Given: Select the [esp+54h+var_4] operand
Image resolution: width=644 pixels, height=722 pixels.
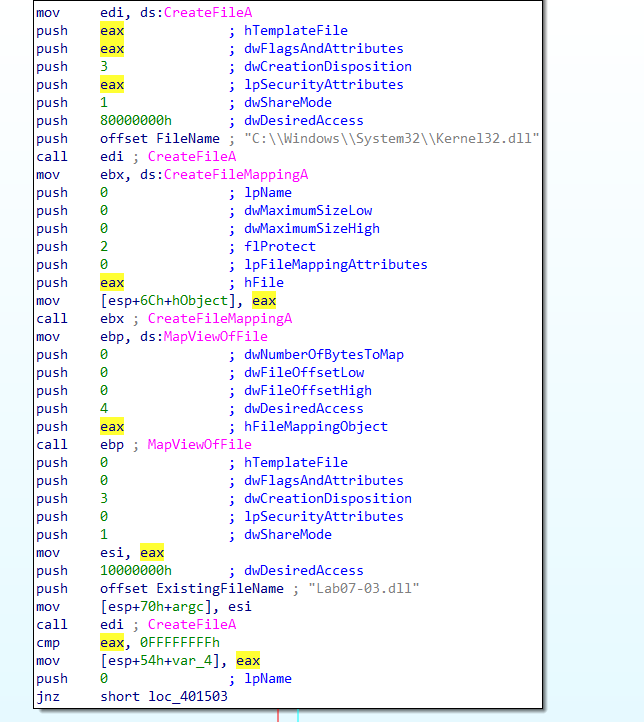Looking at the screenshot, I should pyautogui.click(x=164, y=660).
